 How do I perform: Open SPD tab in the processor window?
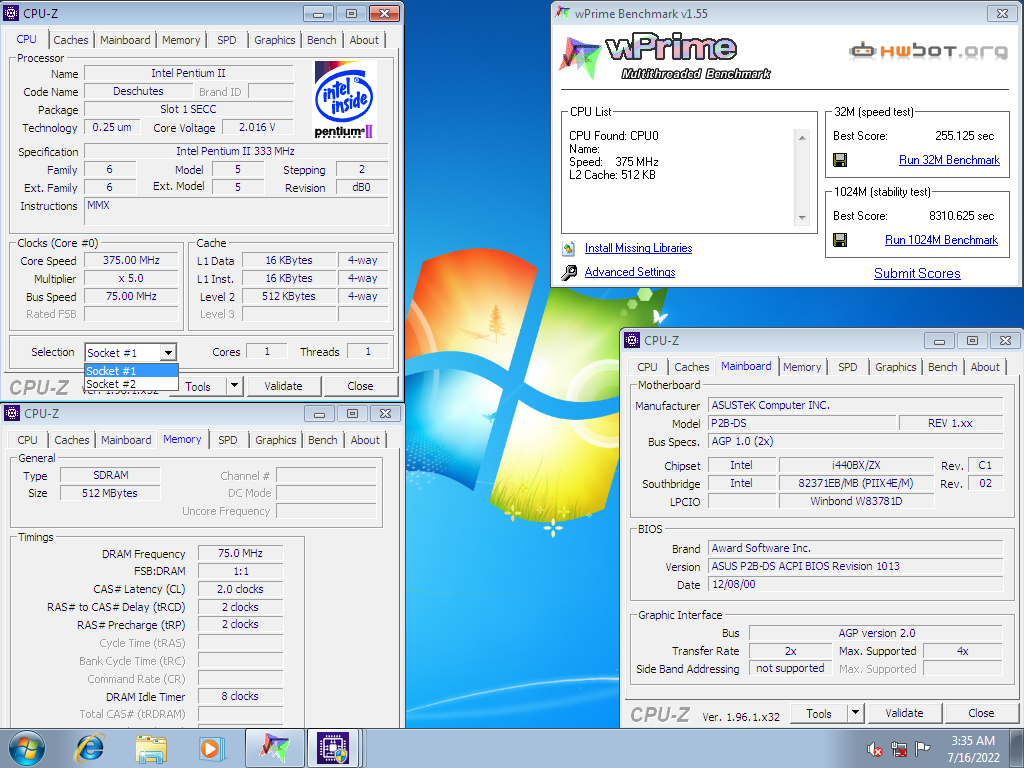[x=227, y=40]
